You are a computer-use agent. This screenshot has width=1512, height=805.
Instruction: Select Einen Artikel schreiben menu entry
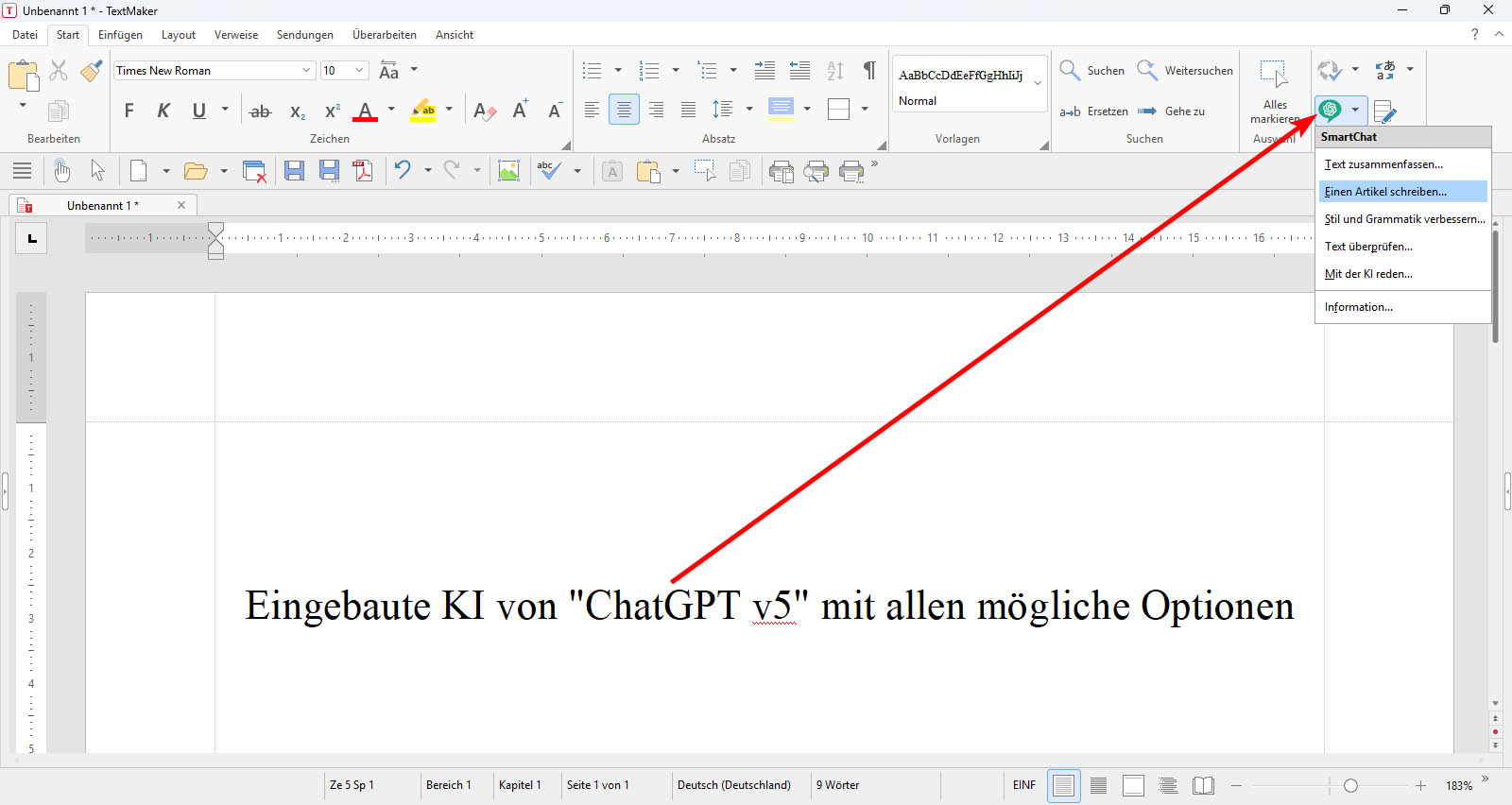pyautogui.click(x=1385, y=192)
